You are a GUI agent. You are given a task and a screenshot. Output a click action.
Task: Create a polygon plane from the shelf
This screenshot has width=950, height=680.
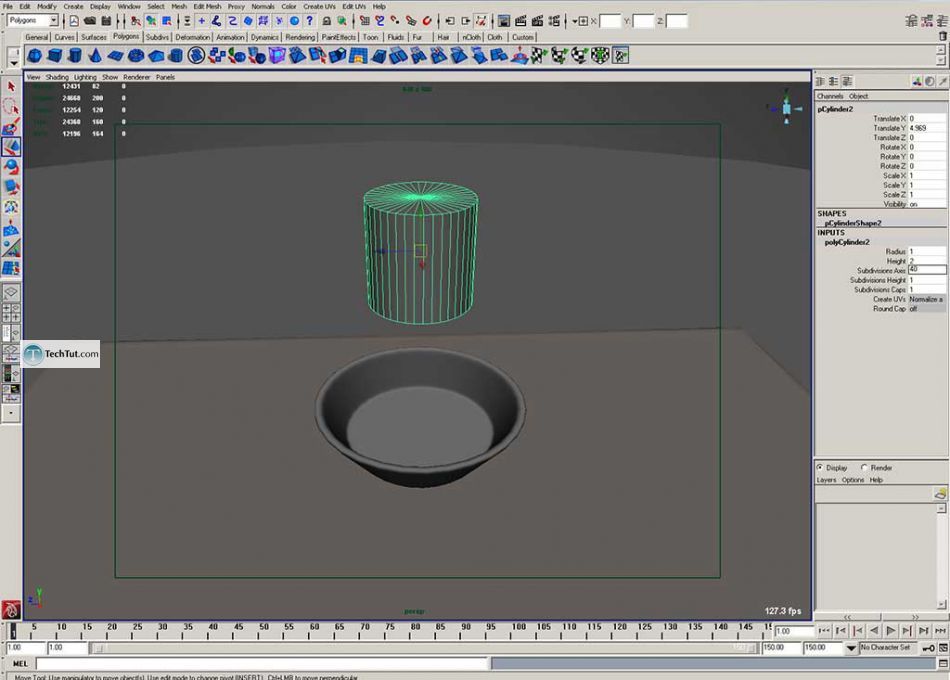(115, 56)
